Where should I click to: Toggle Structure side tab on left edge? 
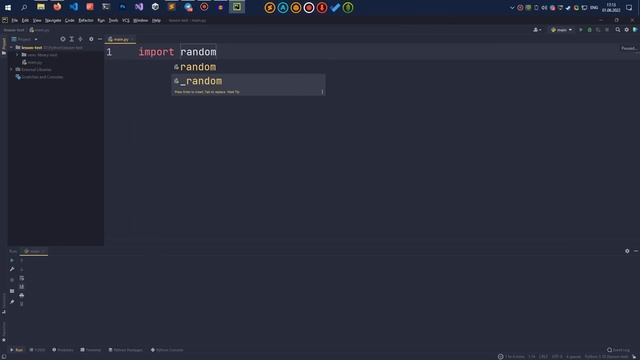pyautogui.click(x=4, y=303)
